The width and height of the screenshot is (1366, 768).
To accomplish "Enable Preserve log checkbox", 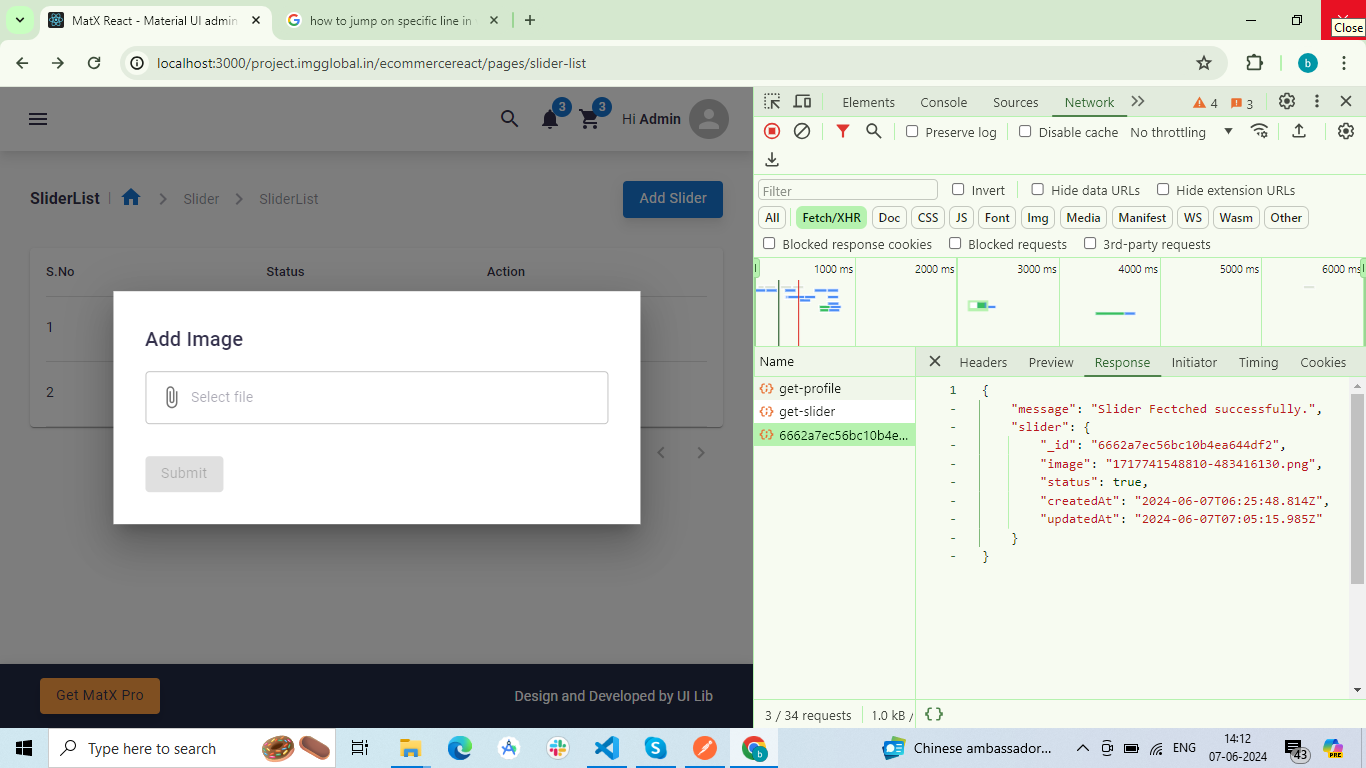I will pos(912,132).
